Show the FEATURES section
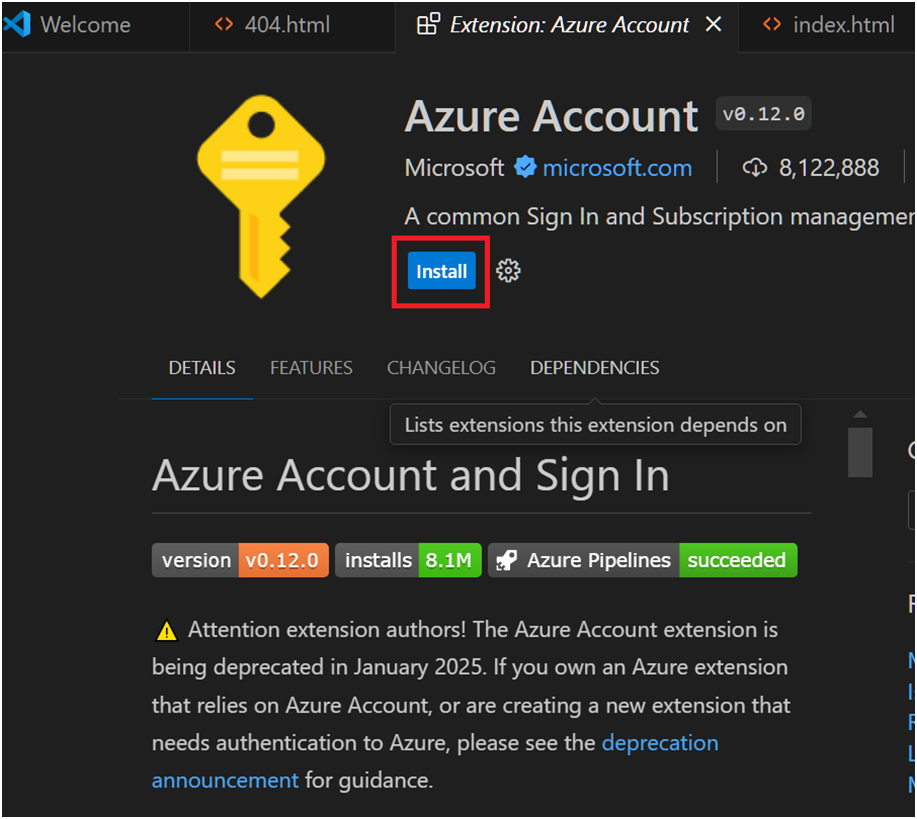The width and height of the screenshot is (917, 819). click(x=311, y=368)
